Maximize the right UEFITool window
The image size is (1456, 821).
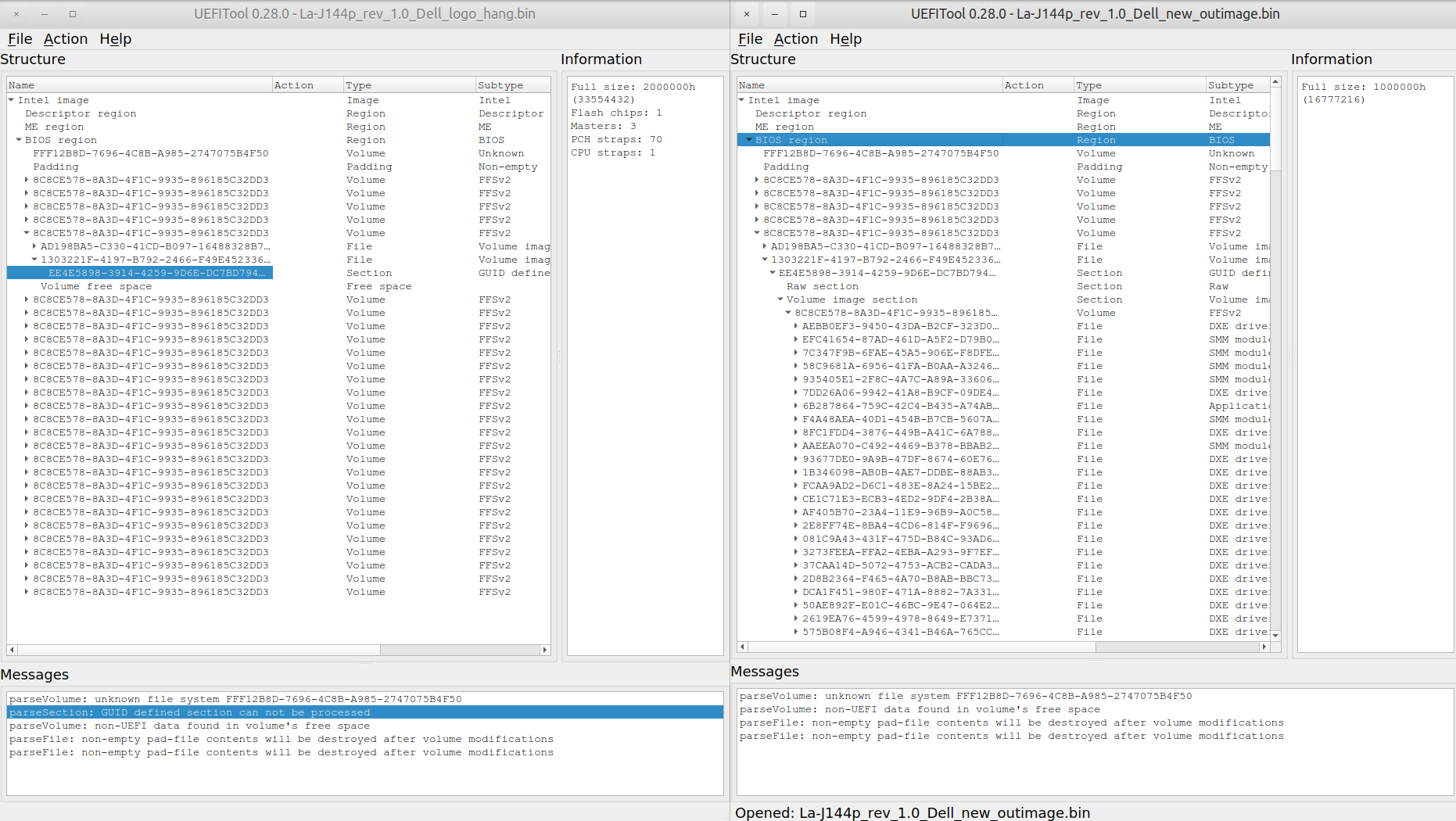point(802,14)
